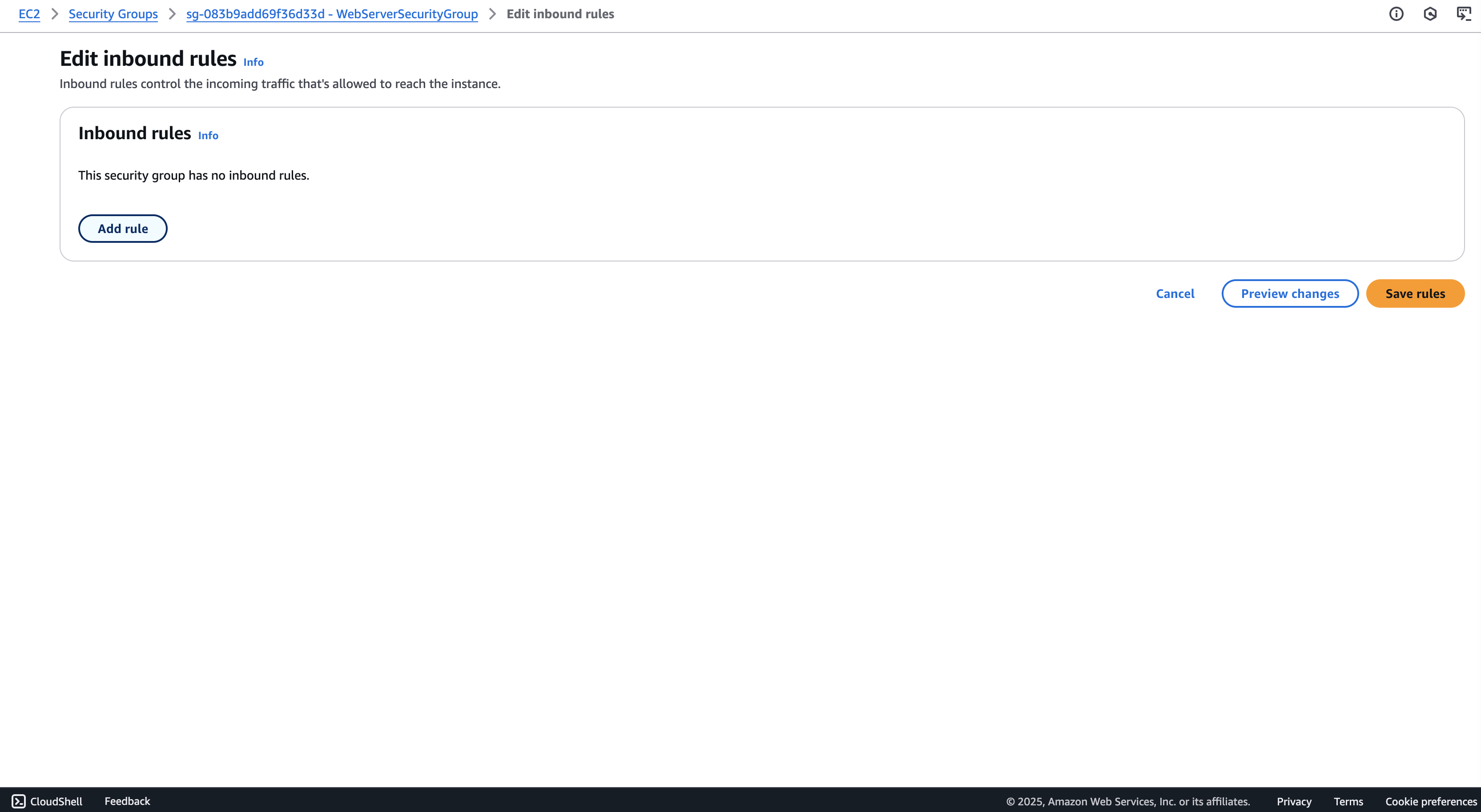The height and width of the screenshot is (812, 1481).
Task: Open Feedback in the footer
Action: point(127,801)
